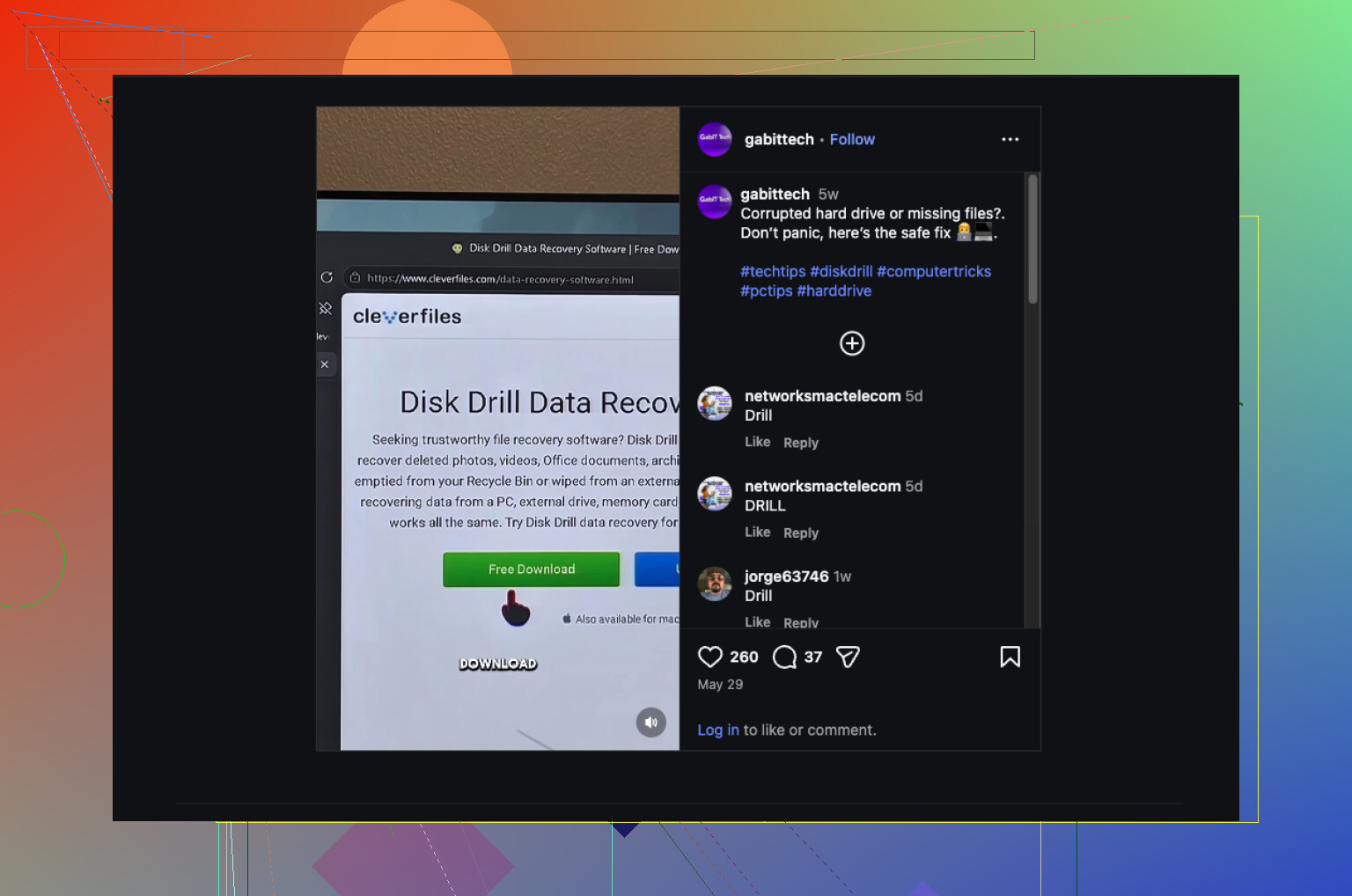Open jorge63746's profile picture
The height and width of the screenshot is (896, 1352).
click(715, 584)
